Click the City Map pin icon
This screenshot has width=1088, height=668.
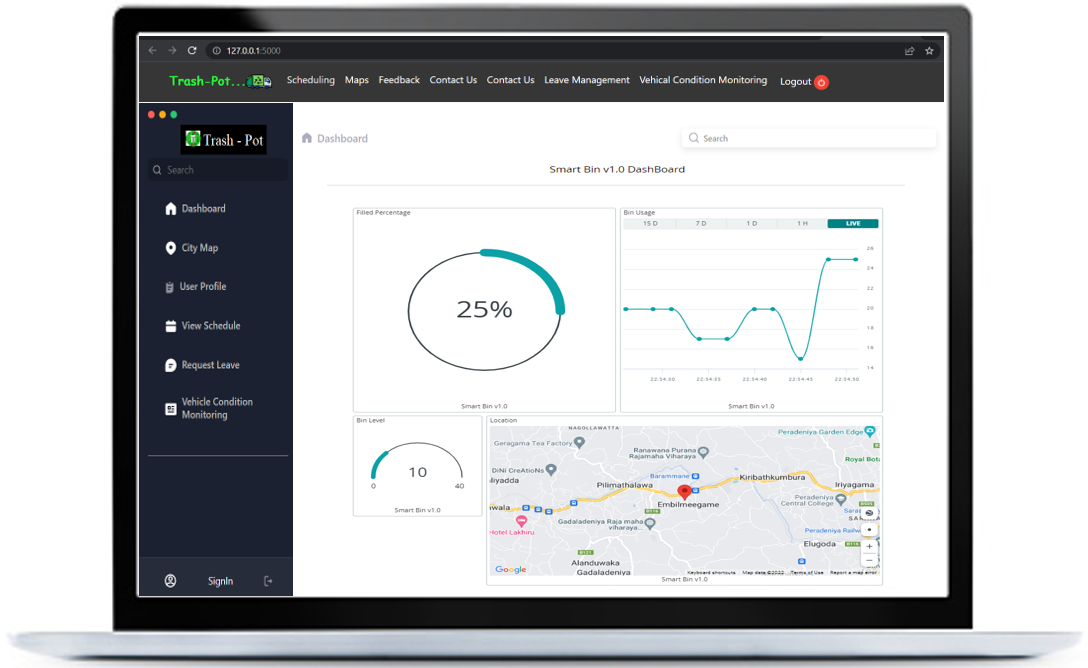click(x=171, y=248)
